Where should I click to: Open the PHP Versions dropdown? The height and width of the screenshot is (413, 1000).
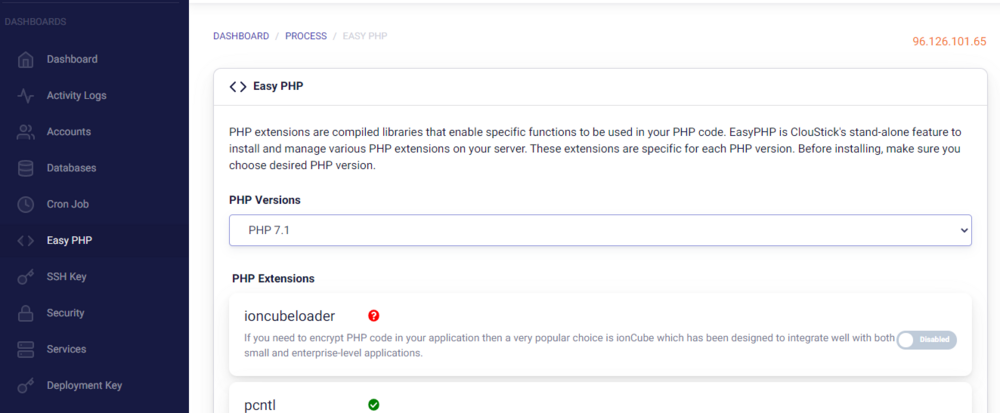coord(600,230)
